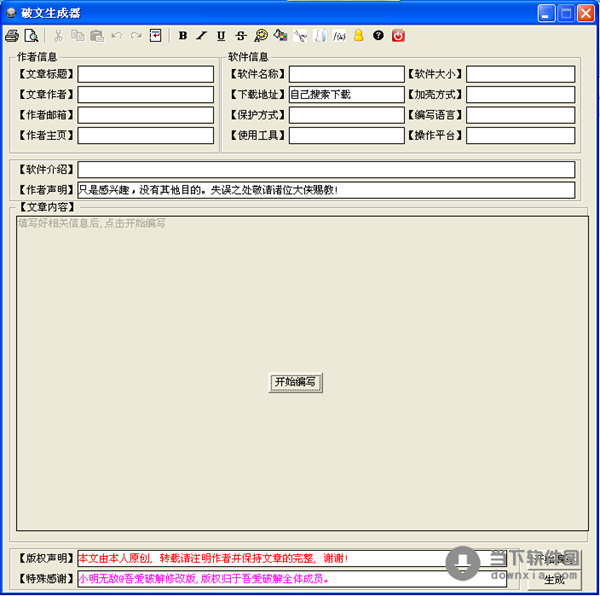600x596 pixels.
Task: Click the 生成 button at bottom right
Action: pyautogui.click(x=554, y=579)
